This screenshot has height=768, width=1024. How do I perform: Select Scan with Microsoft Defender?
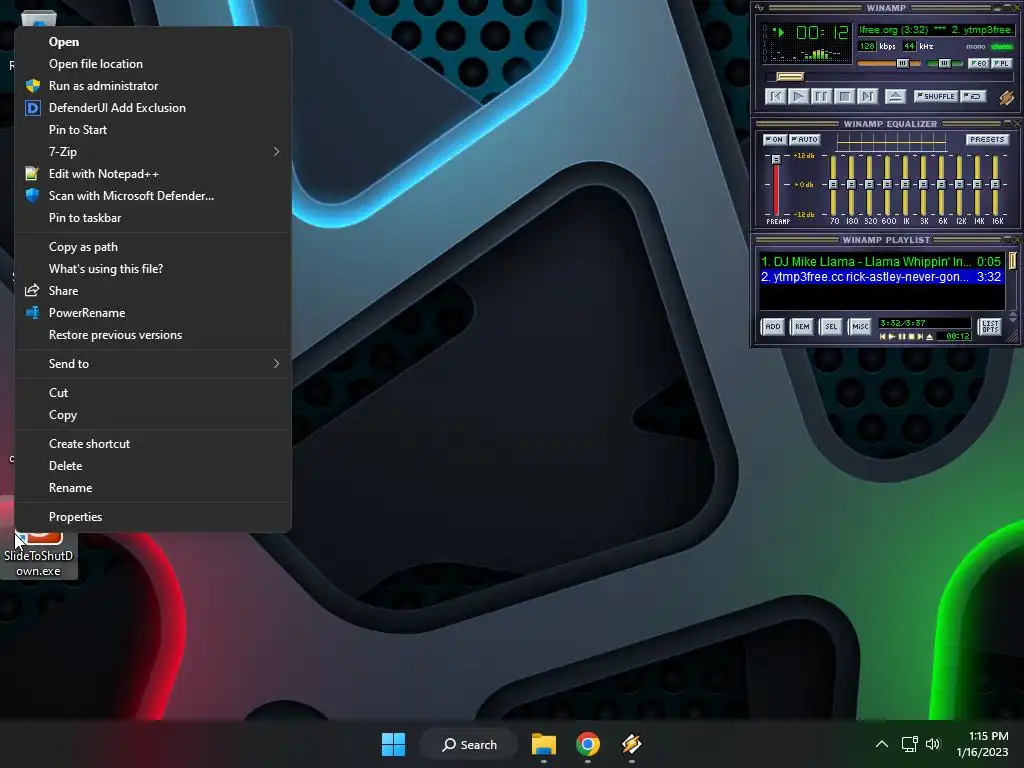pos(153,196)
